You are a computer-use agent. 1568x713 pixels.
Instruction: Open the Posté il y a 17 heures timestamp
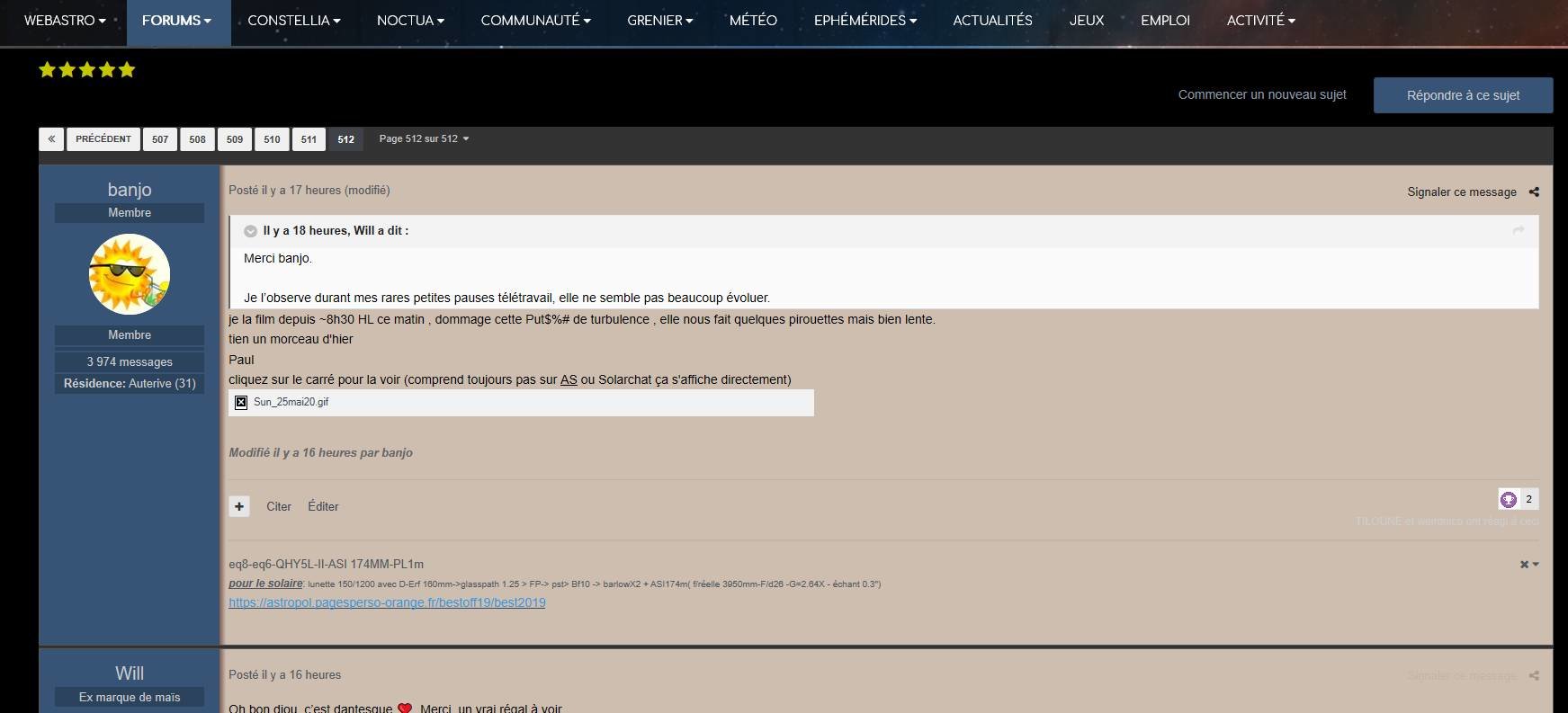pyautogui.click(x=283, y=190)
